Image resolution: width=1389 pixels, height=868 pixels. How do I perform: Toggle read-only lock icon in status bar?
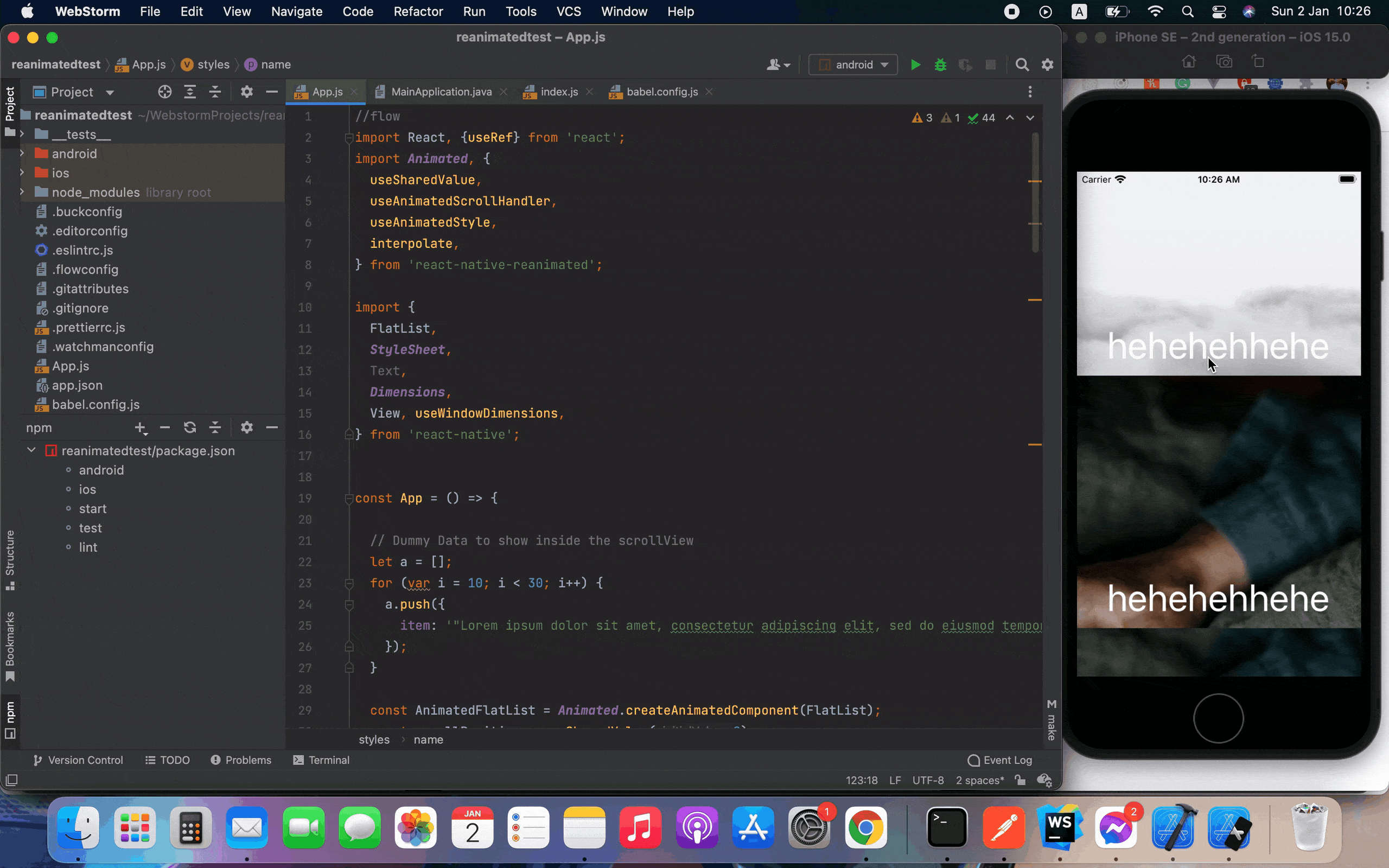point(1020,780)
